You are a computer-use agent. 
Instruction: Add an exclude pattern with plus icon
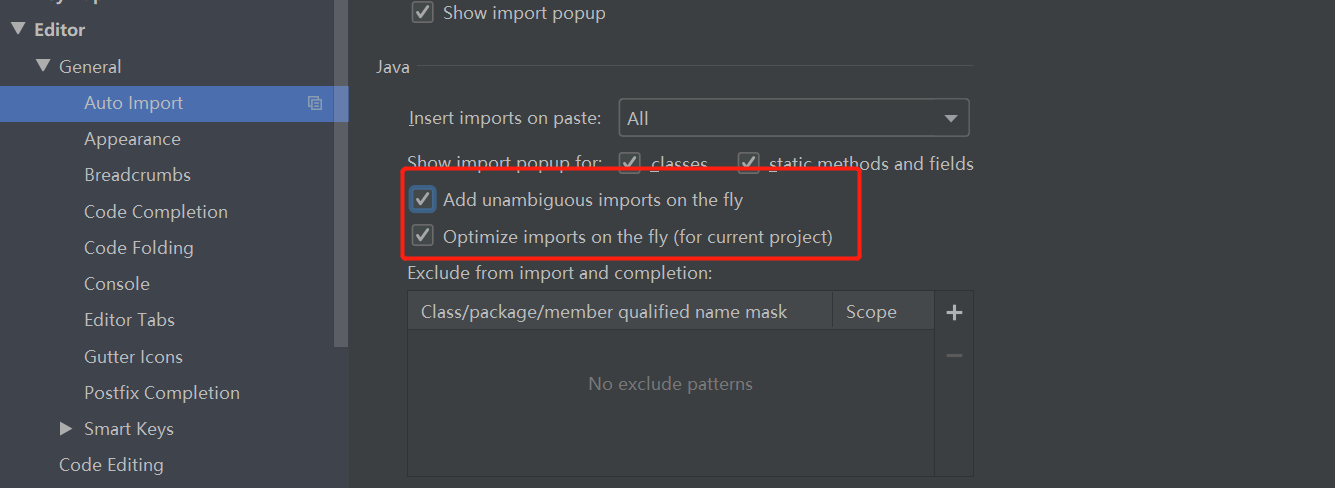click(x=954, y=313)
